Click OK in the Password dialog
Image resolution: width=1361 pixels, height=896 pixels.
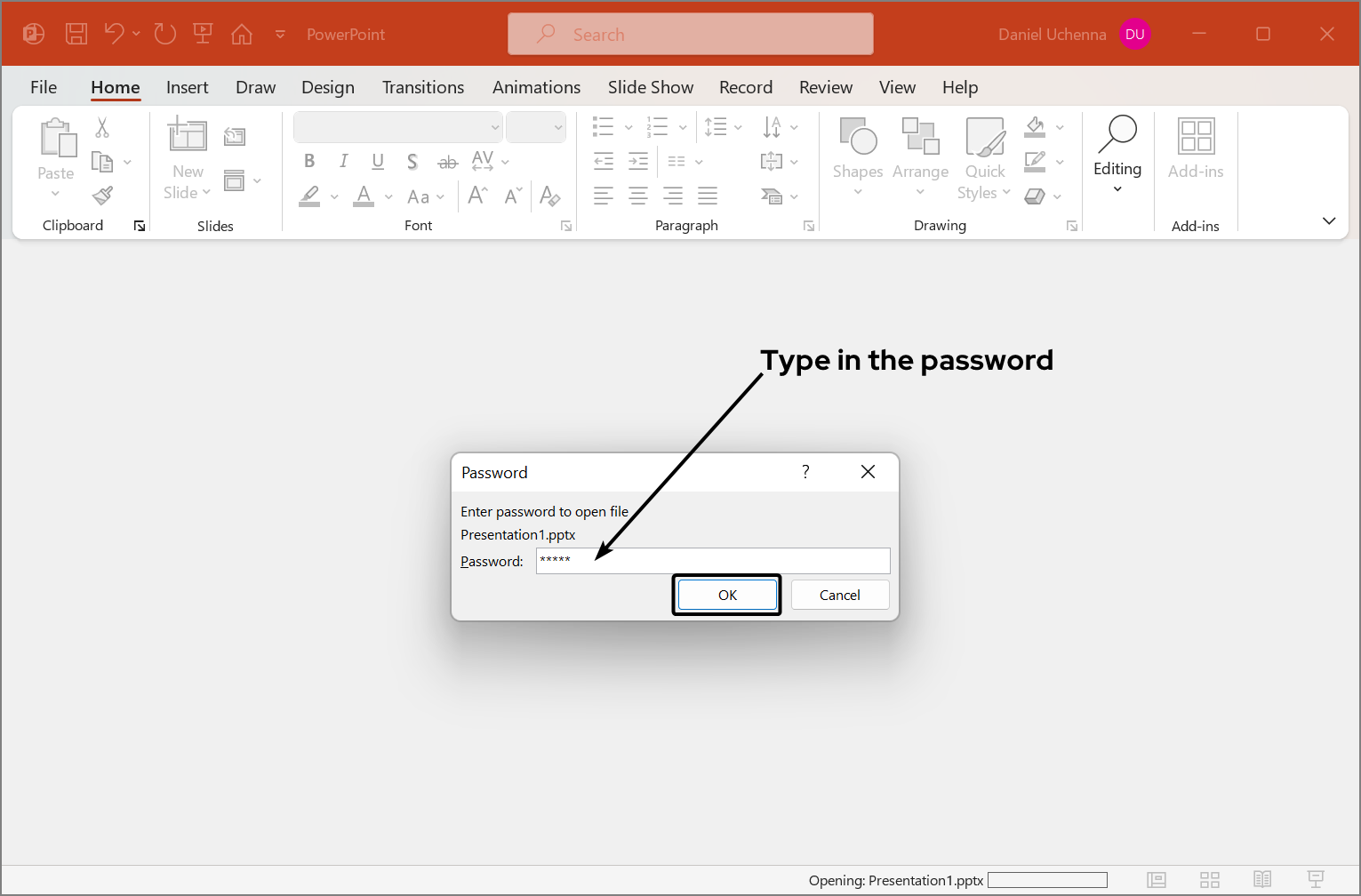coord(727,594)
